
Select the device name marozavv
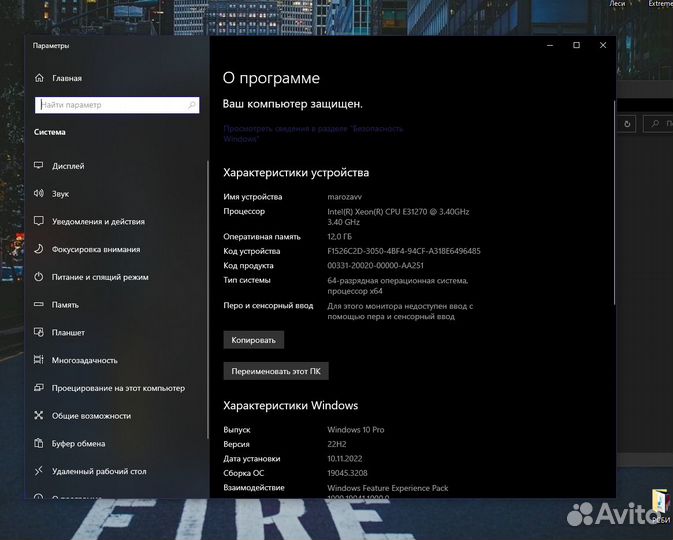345,197
